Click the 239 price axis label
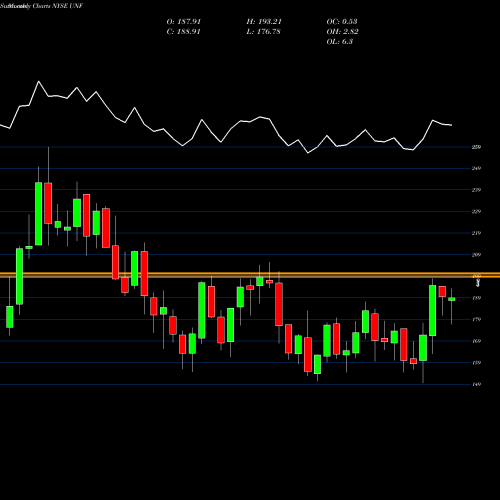 pyautogui.click(x=476, y=190)
